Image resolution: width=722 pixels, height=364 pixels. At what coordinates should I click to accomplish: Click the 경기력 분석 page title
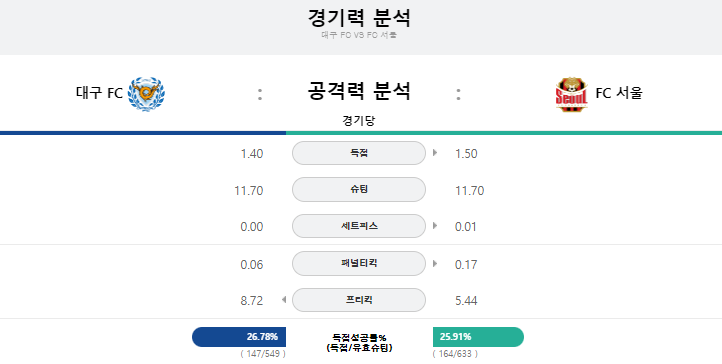click(359, 17)
